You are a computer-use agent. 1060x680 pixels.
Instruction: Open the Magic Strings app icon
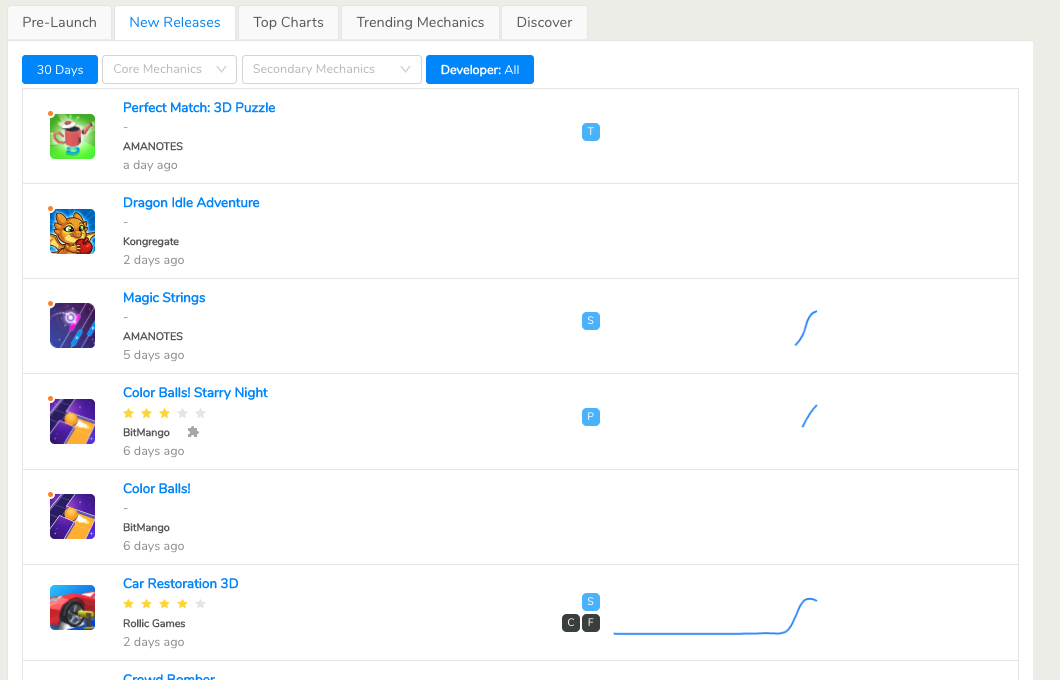tap(72, 326)
